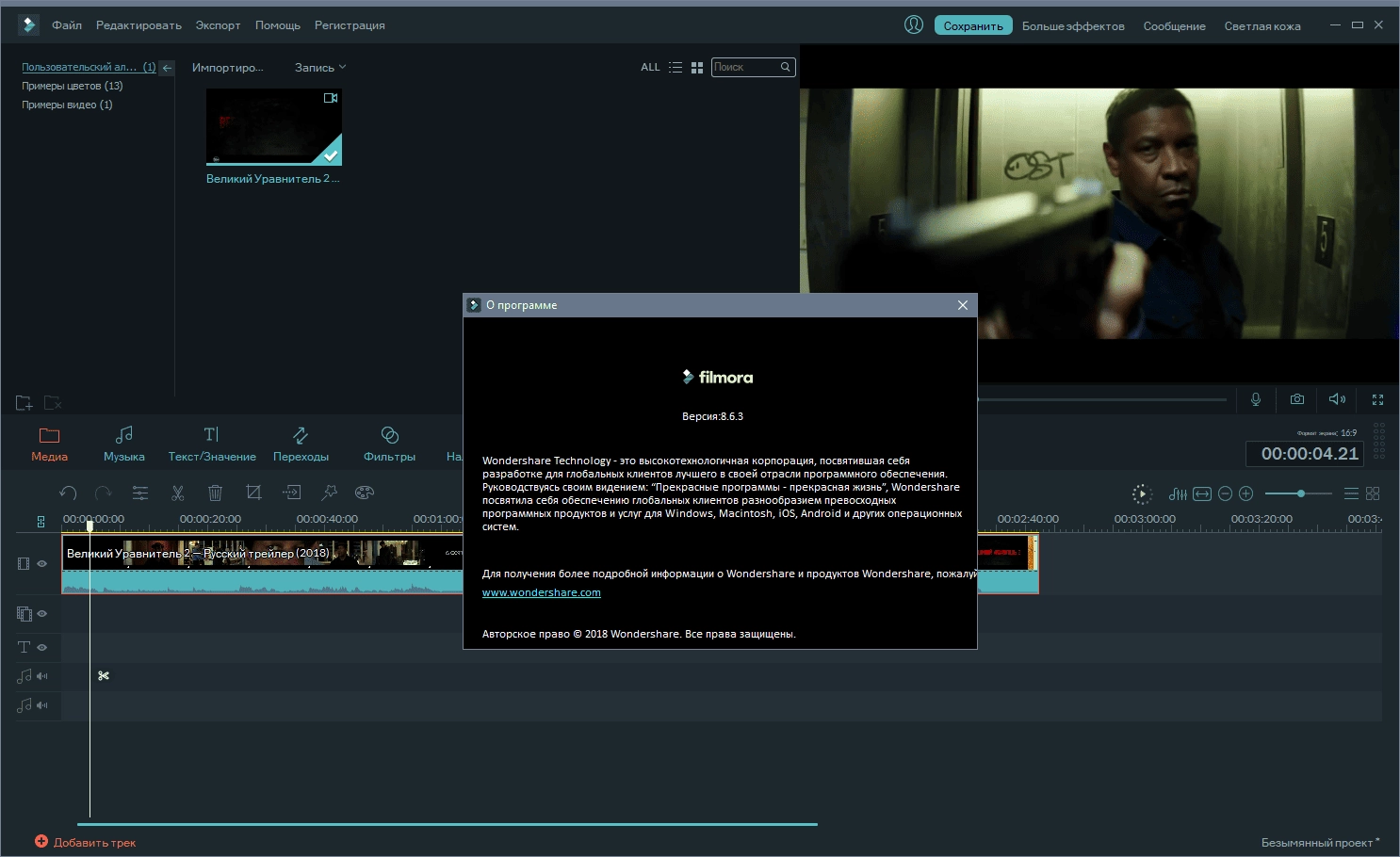Click the Светлая кожа skin switcher
1400x857 pixels.
point(1262,26)
